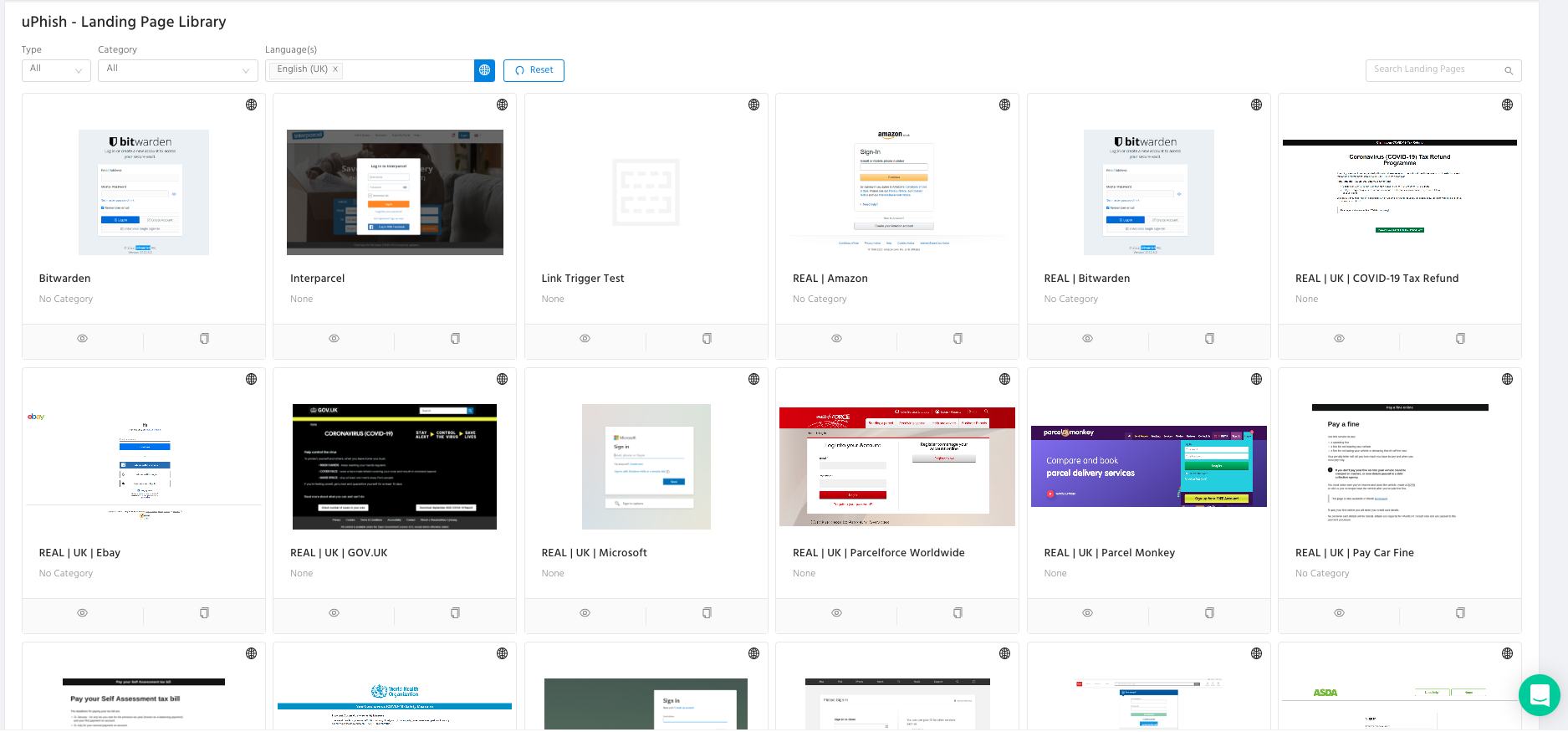Preview REAL | Amazon page (eye icon)
The image size is (1568, 732).
pos(836,339)
